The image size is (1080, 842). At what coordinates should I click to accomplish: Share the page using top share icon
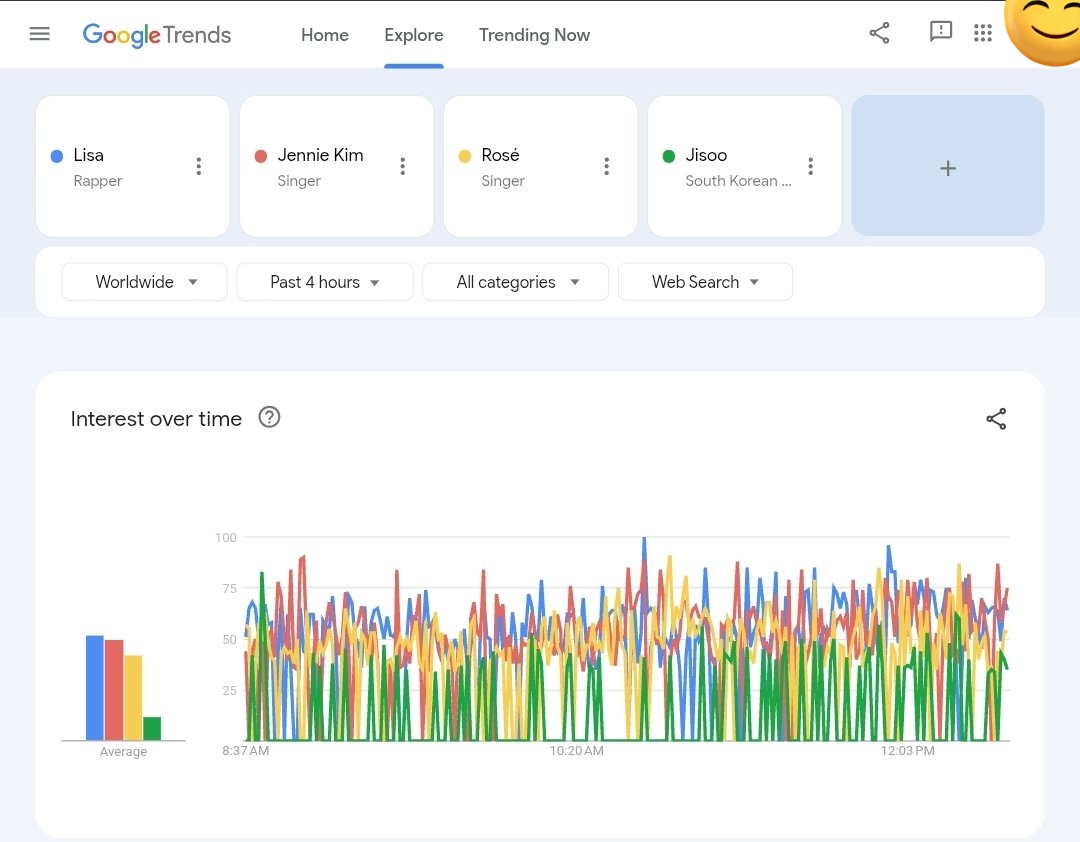[880, 32]
